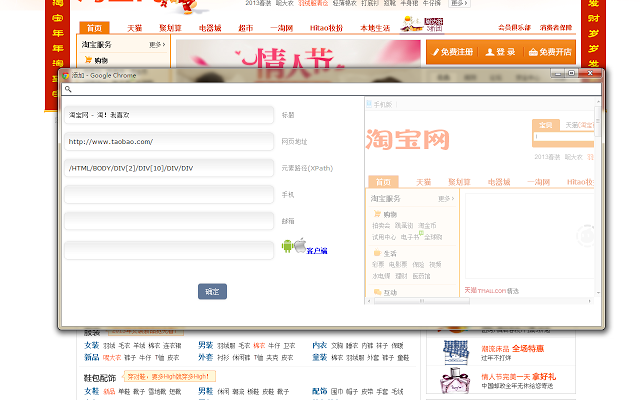This screenshot has height=400, width=640.
Task: Open the 手机版 link in the preview pane
Action: (382, 104)
